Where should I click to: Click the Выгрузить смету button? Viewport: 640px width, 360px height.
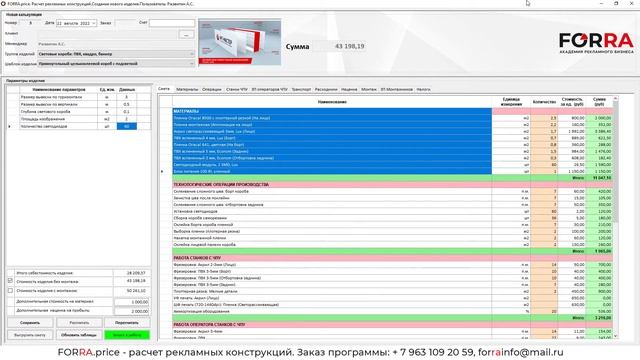(30, 335)
